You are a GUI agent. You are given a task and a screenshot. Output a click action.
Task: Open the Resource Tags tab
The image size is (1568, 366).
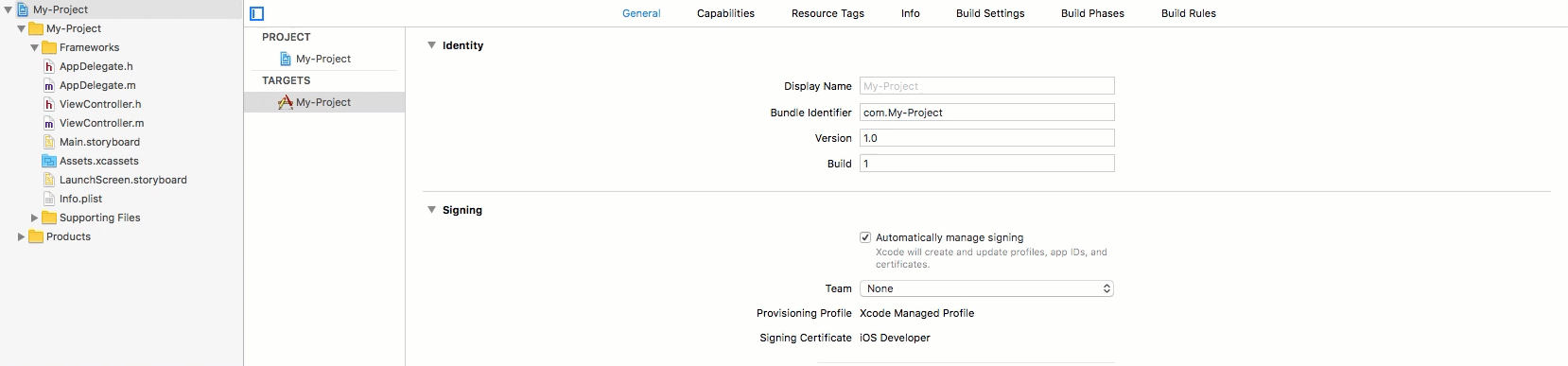click(828, 13)
